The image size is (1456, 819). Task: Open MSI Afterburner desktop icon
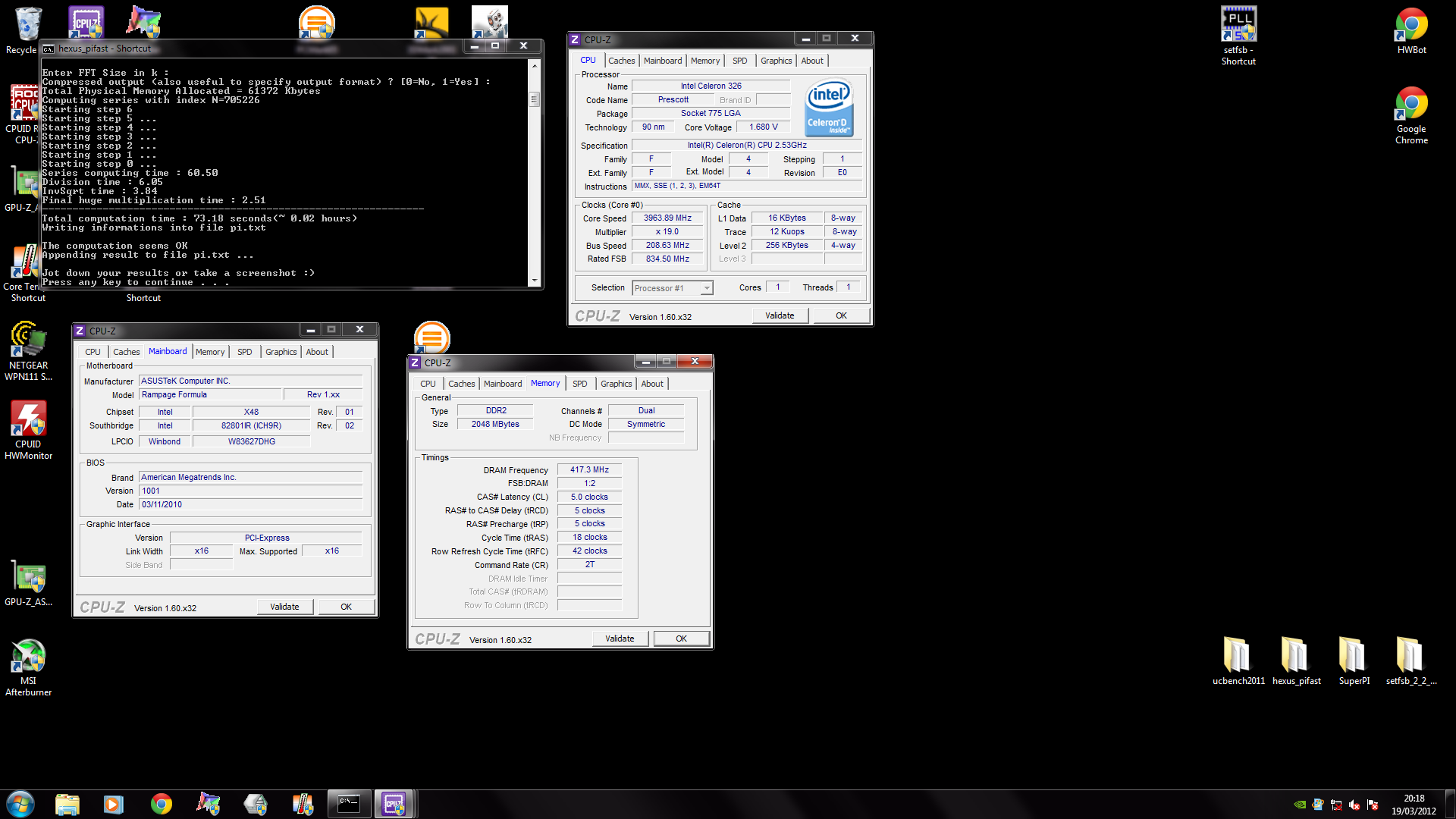[x=28, y=667]
